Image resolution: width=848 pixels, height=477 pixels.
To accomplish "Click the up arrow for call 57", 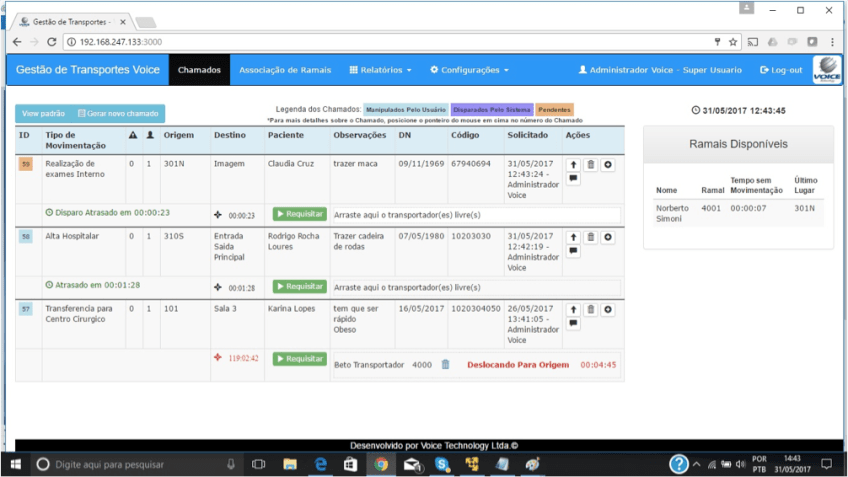I will [573, 310].
